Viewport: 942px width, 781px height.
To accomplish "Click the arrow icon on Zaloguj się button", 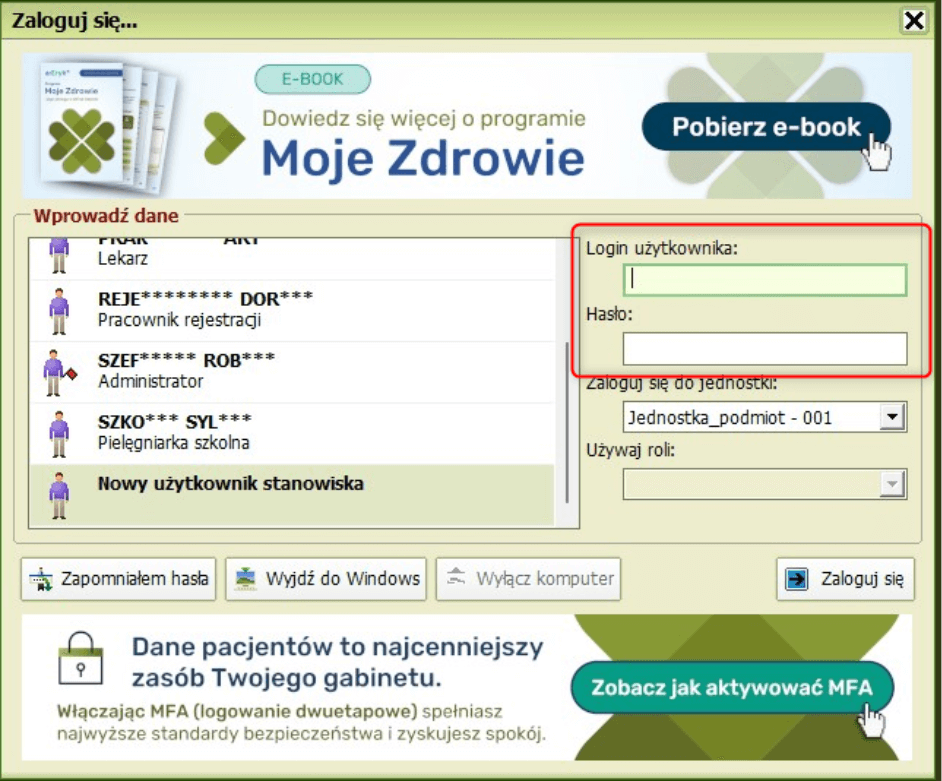I will pyautogui.click(x=797, y=579).
